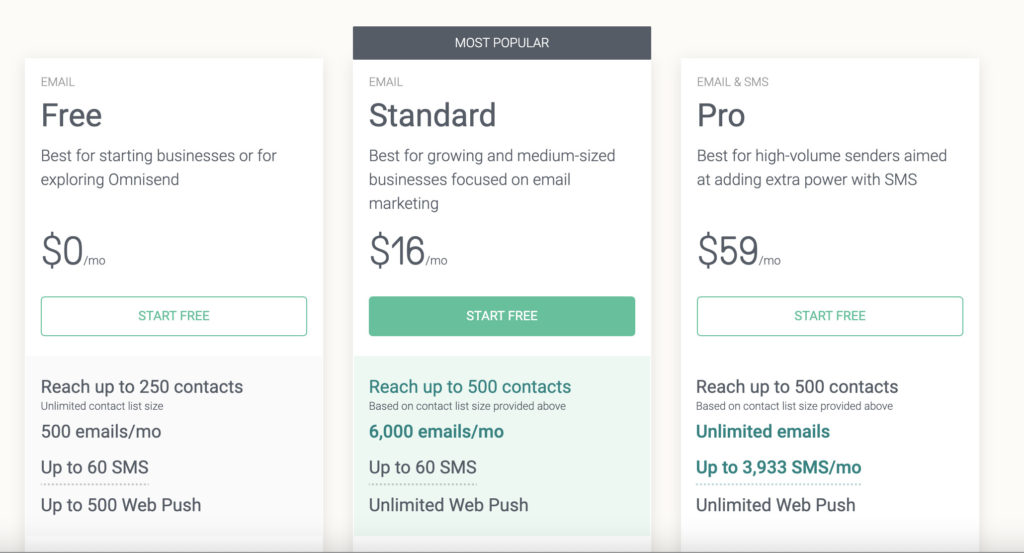The image size is (1024, 553).
Task: Click START FREE under the Pro plan
Action: 829,316
